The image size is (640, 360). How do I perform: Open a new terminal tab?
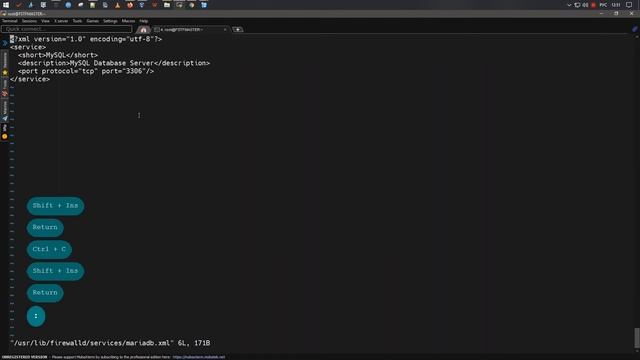pyautogui.click(x=238, y=29)
